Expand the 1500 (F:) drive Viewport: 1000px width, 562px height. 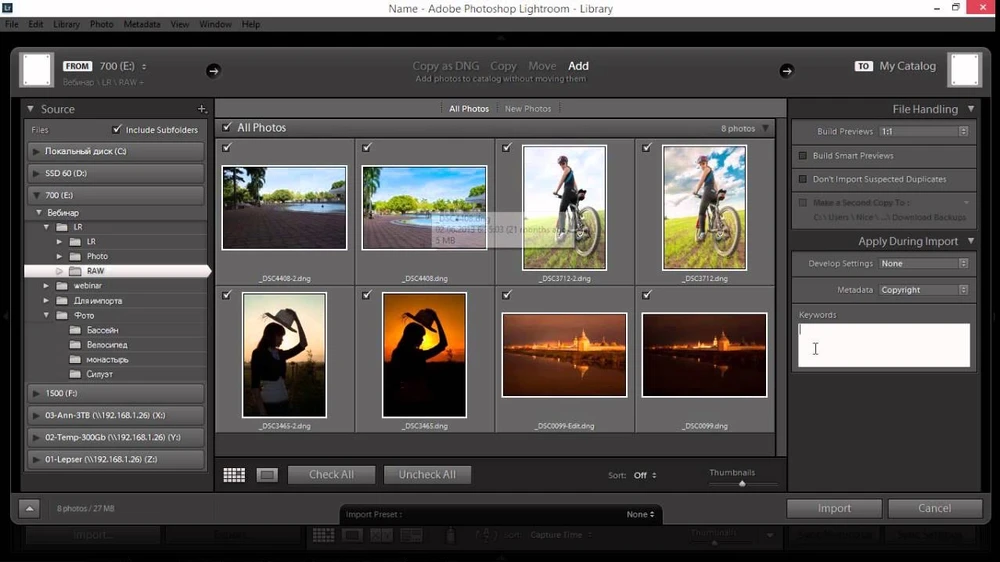(37, 393)
